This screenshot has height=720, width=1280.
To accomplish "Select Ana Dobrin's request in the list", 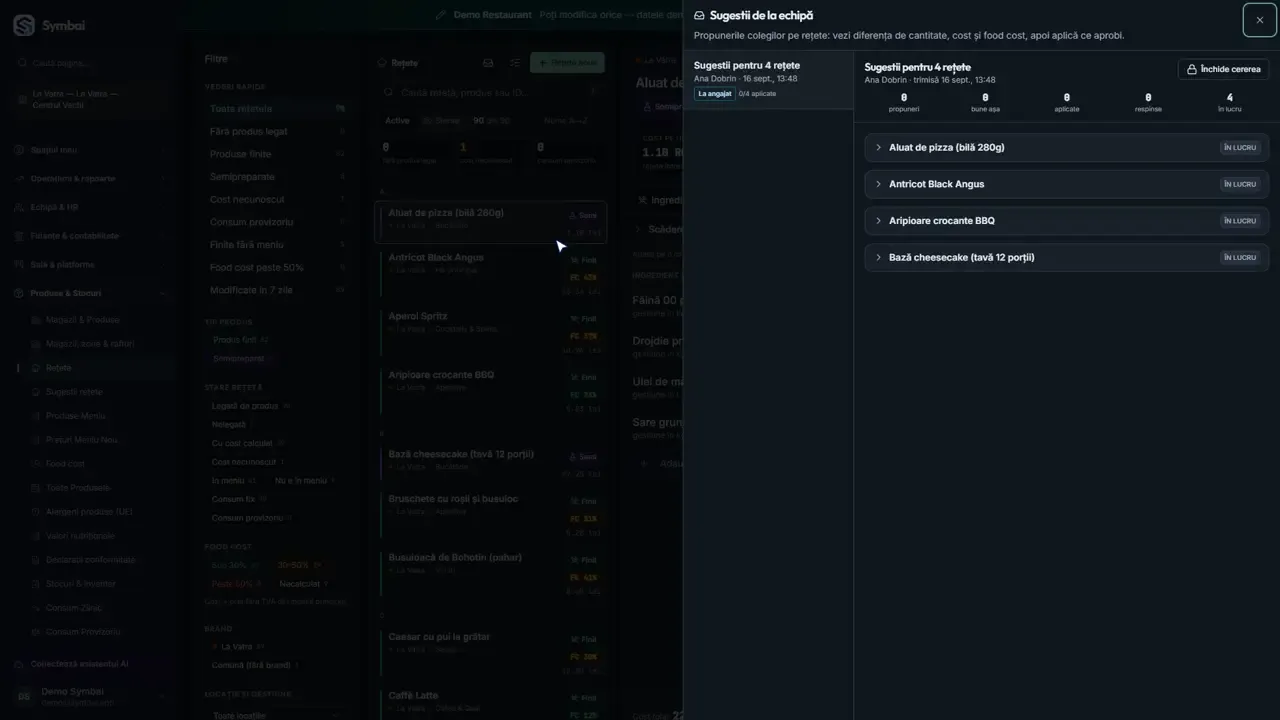I will point(768,79).
